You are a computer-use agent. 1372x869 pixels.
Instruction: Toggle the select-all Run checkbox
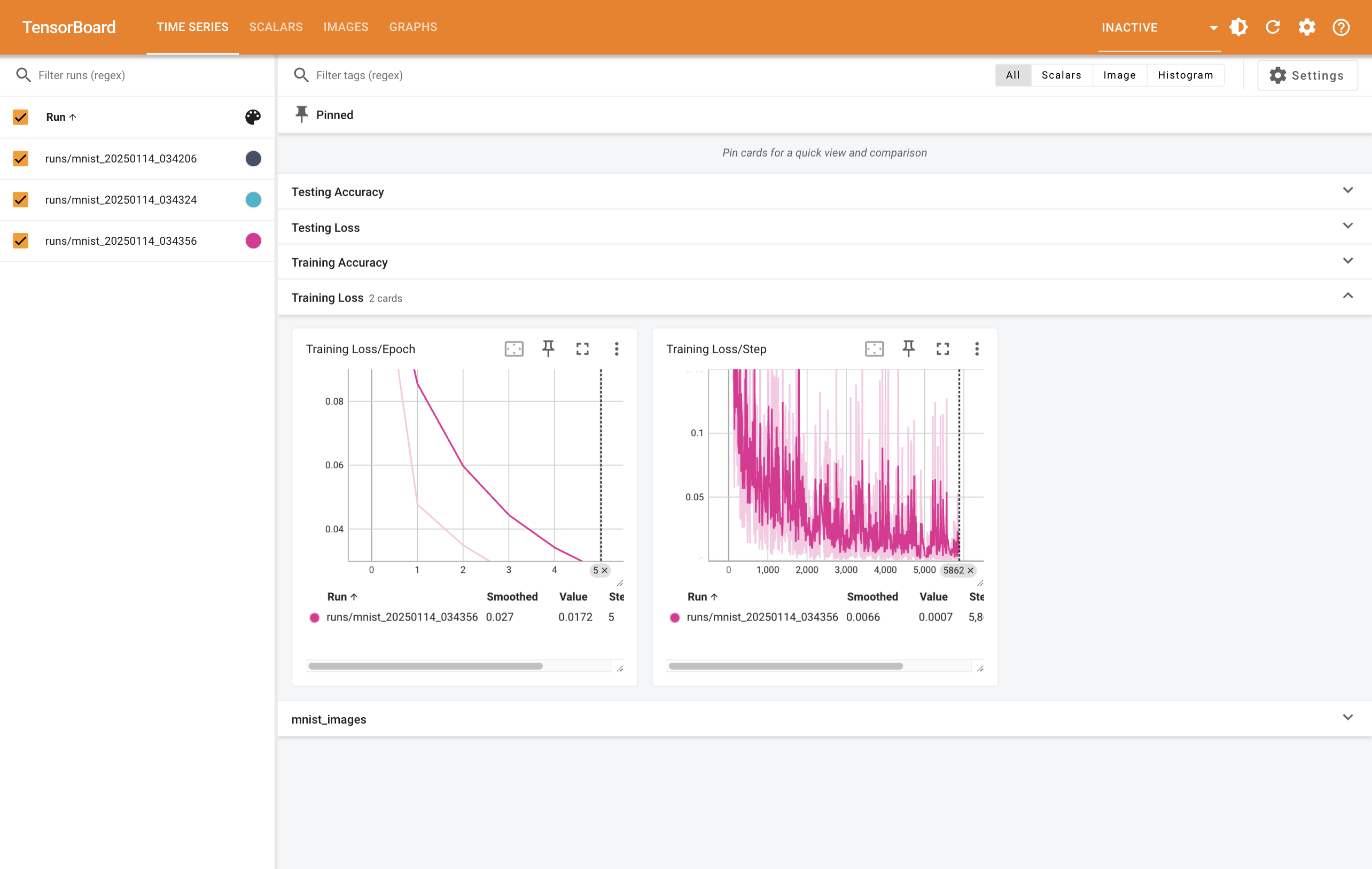coord(20,117)
